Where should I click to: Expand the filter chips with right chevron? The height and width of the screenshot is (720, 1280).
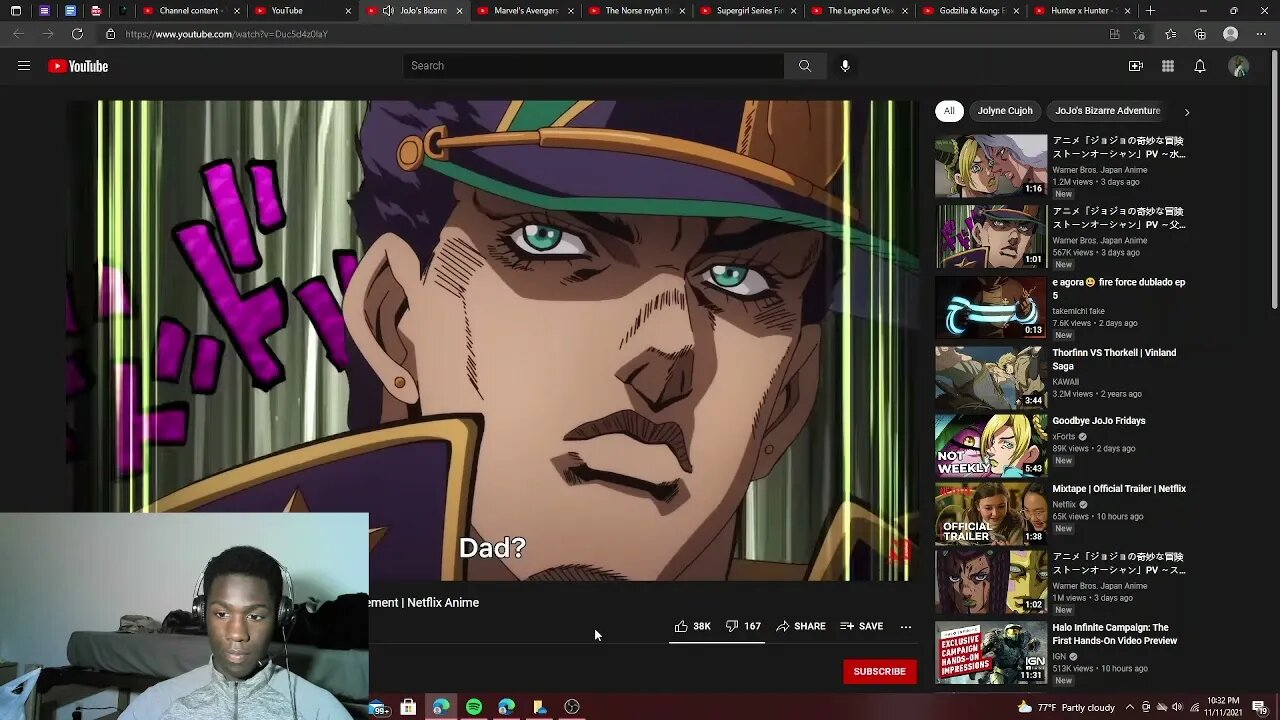coord(1187,112)
